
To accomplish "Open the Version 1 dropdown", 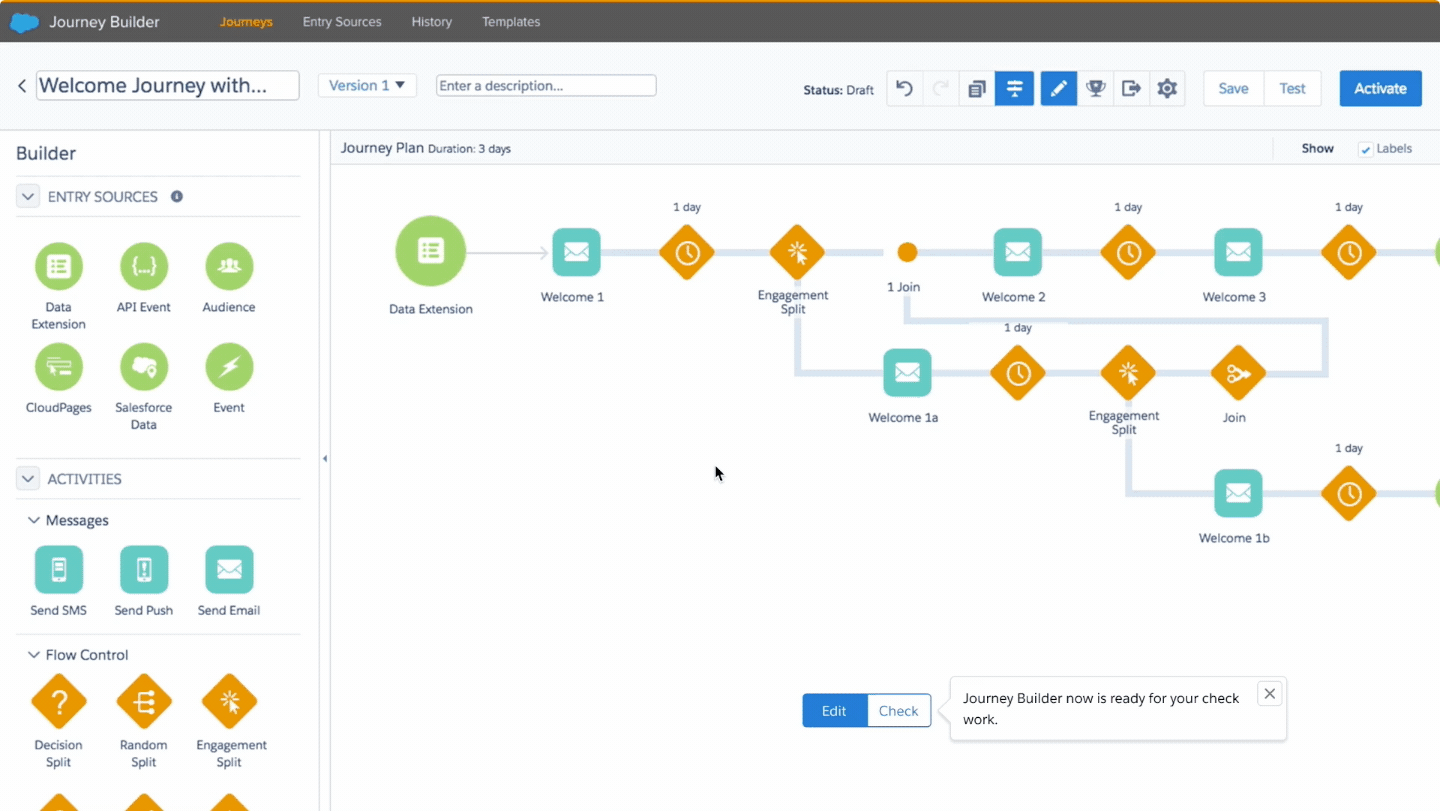I will point(367,86).
